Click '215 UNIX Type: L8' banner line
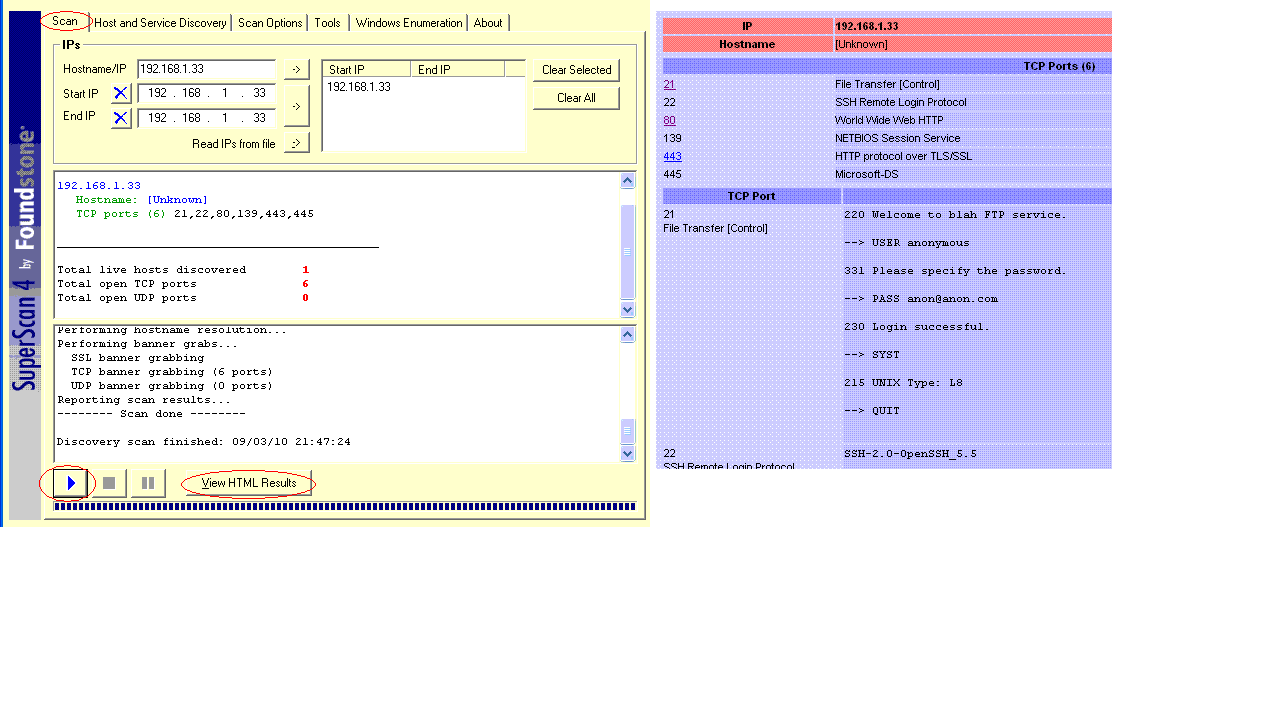 (903, 382)
